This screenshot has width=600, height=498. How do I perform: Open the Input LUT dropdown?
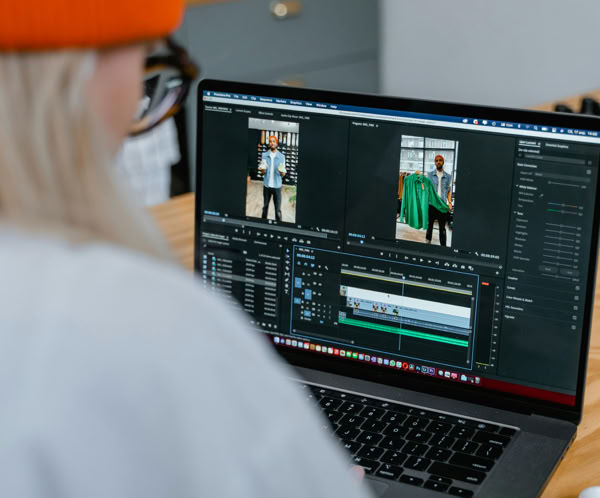click(562, 177)
